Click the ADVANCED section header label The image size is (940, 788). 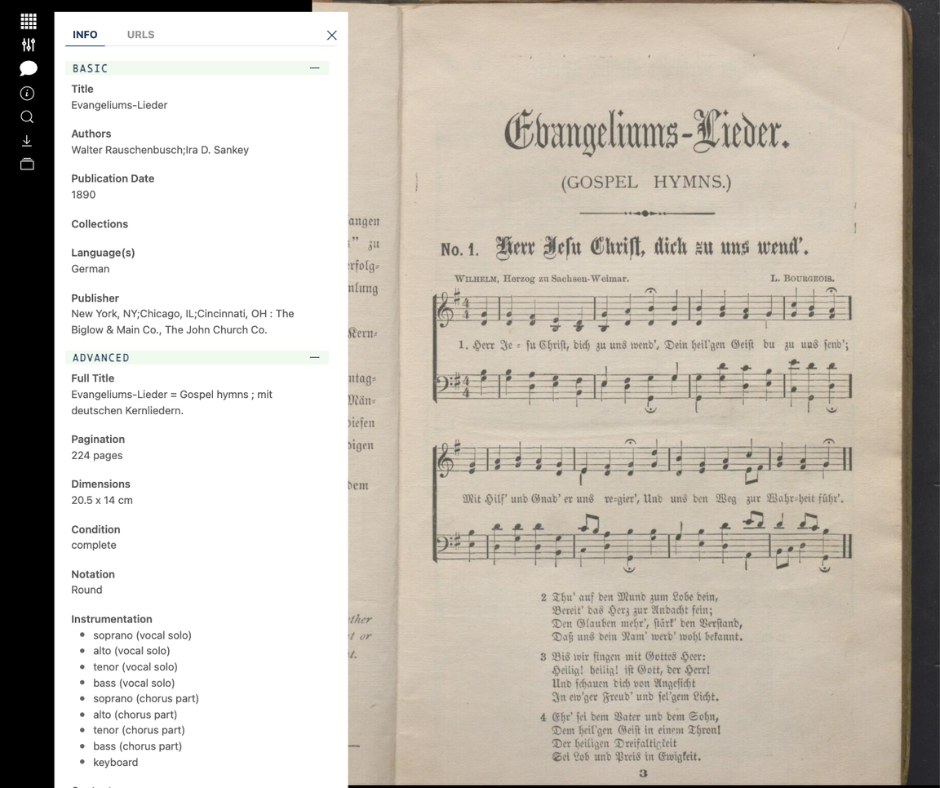point(101,357)
